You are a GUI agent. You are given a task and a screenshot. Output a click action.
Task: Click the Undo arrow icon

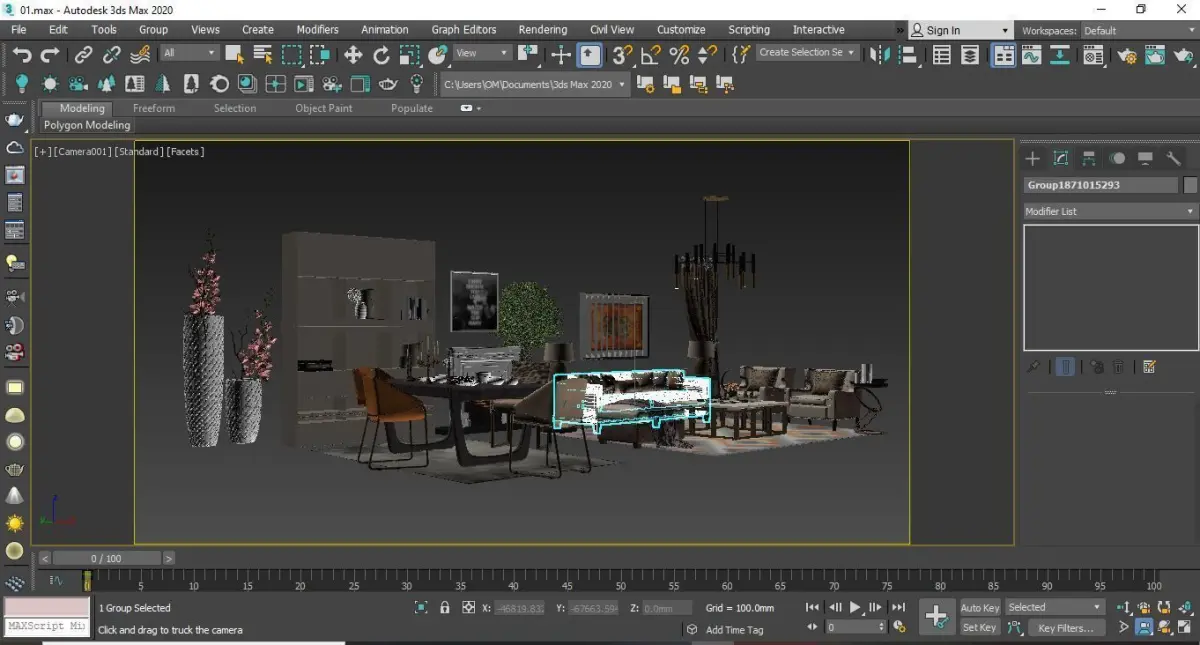pyautogui.click(x=21, y=55)
